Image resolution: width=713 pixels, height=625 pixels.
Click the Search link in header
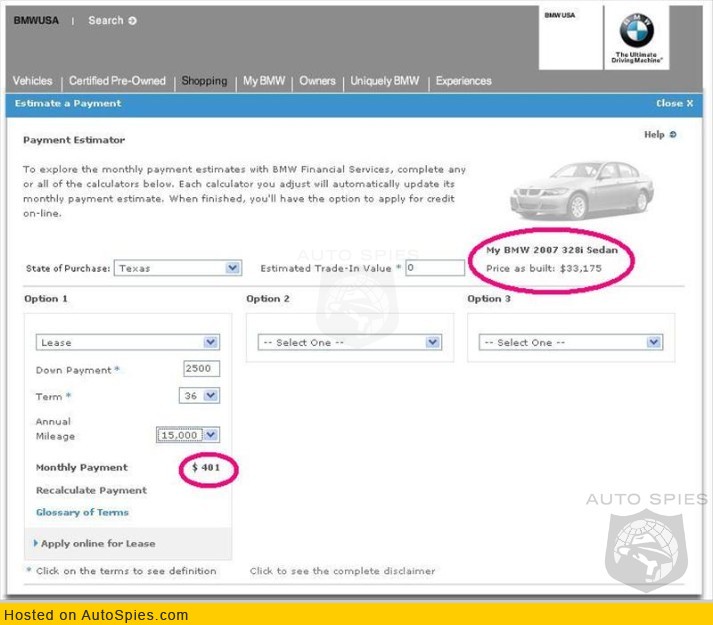106,20
